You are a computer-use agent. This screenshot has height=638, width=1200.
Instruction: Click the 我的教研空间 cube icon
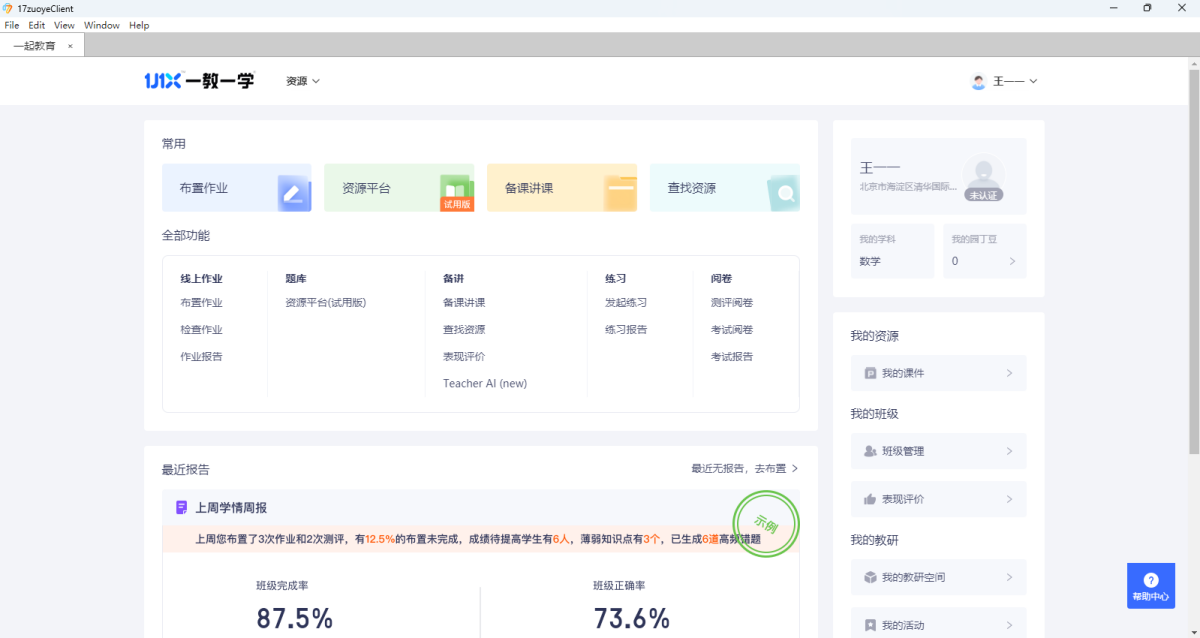tap(870, 577)
